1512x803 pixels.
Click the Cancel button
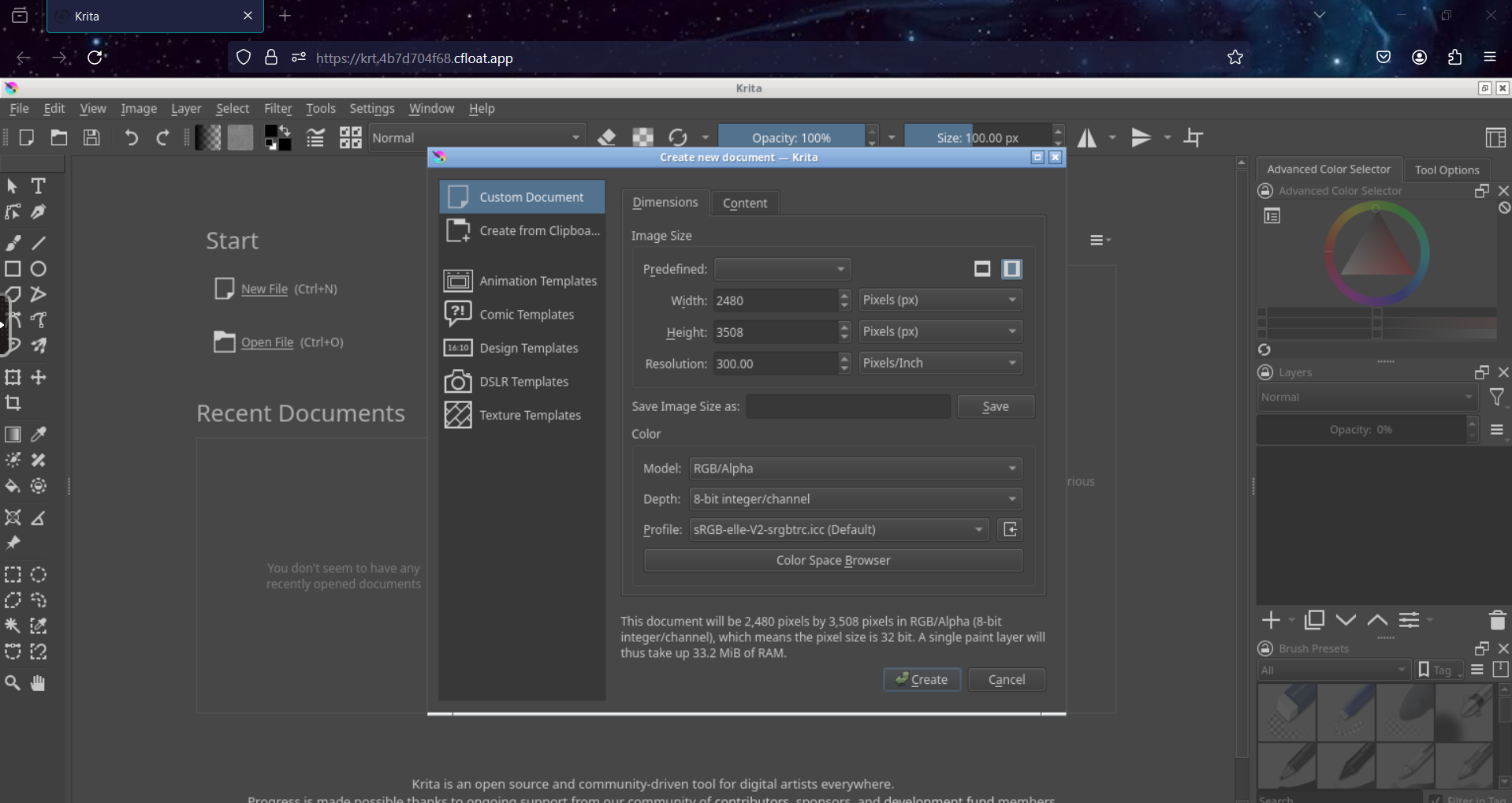1007,679
